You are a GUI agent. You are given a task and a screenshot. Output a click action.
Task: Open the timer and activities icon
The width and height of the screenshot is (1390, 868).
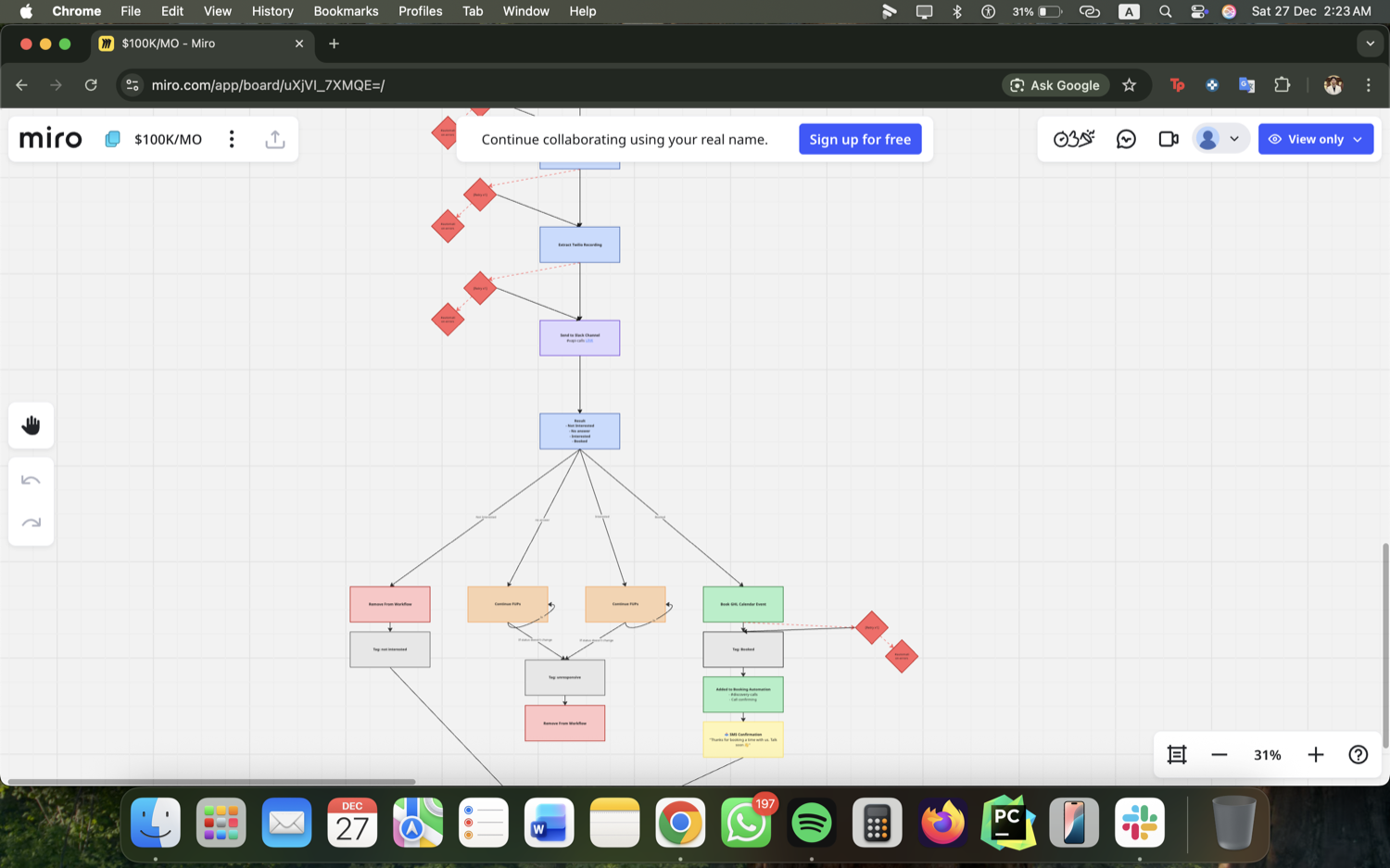pyautogui.click(x=1074, y=139)
